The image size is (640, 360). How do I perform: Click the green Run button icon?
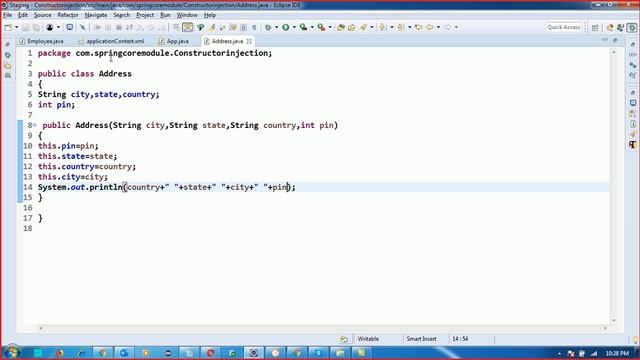286,27
